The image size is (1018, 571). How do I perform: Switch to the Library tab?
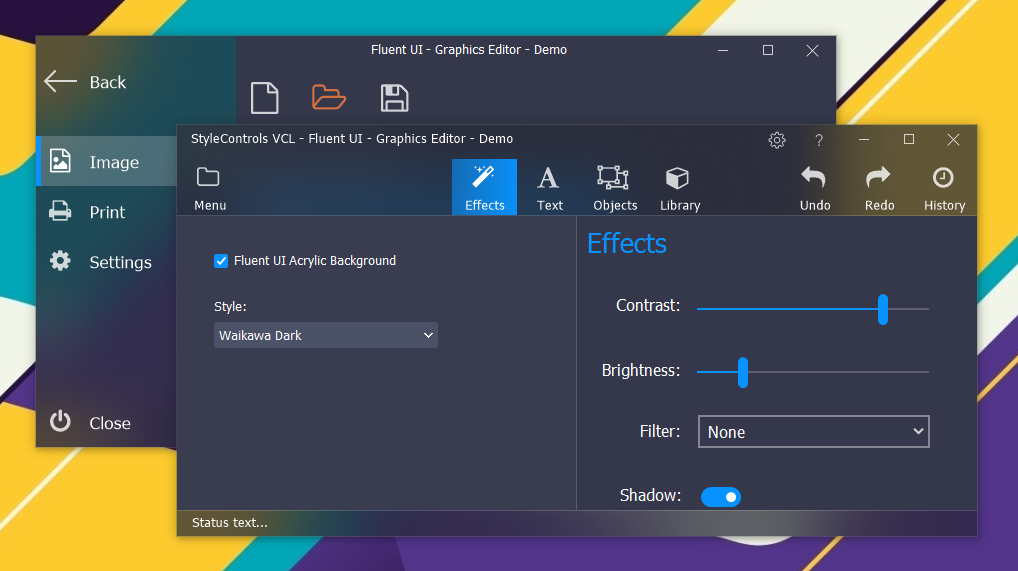(680, 187)
